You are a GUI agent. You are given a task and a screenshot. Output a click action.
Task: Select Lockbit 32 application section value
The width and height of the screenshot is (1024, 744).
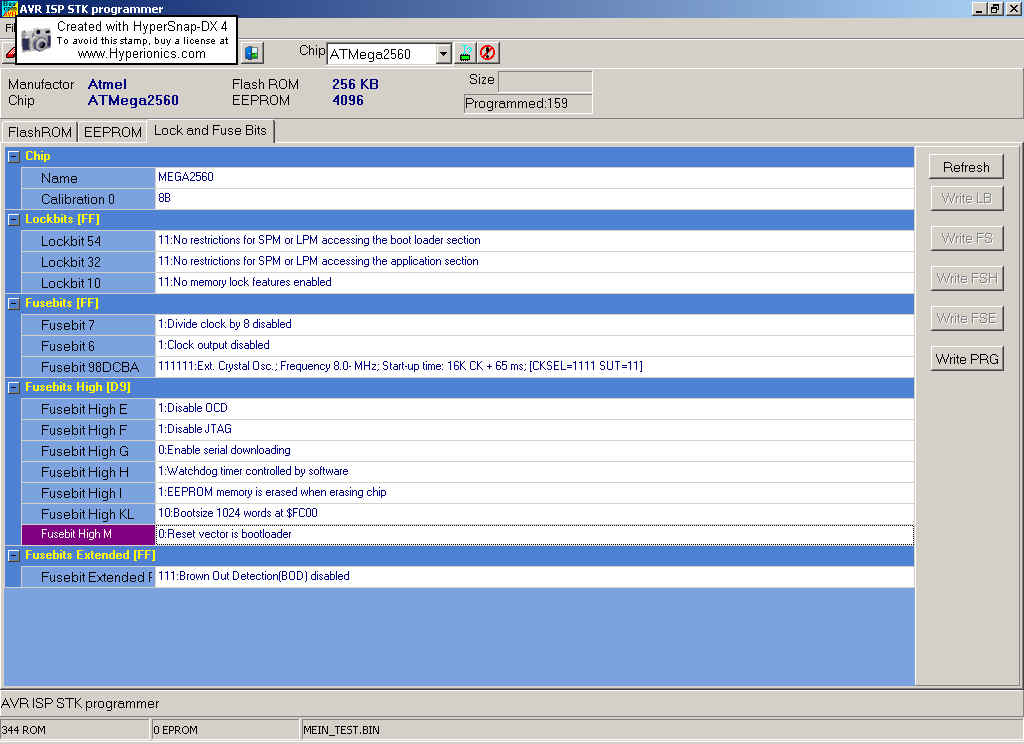coord(534,261)
